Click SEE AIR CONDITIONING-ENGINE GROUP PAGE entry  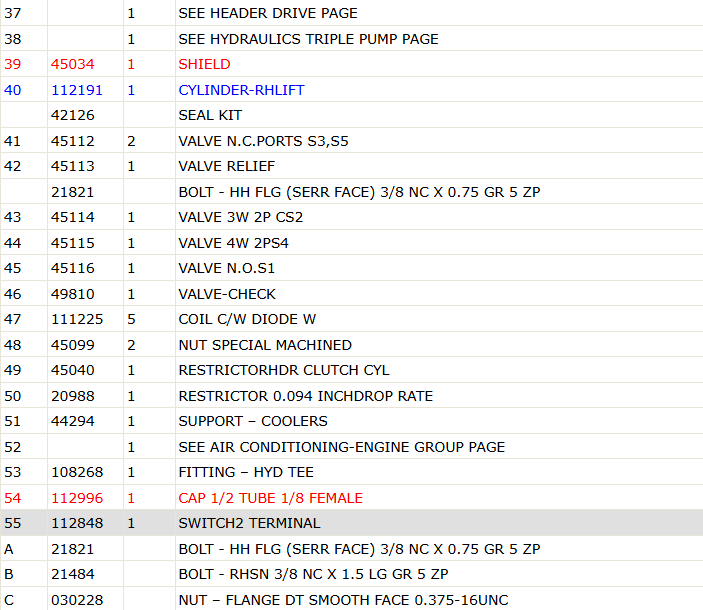341,447
